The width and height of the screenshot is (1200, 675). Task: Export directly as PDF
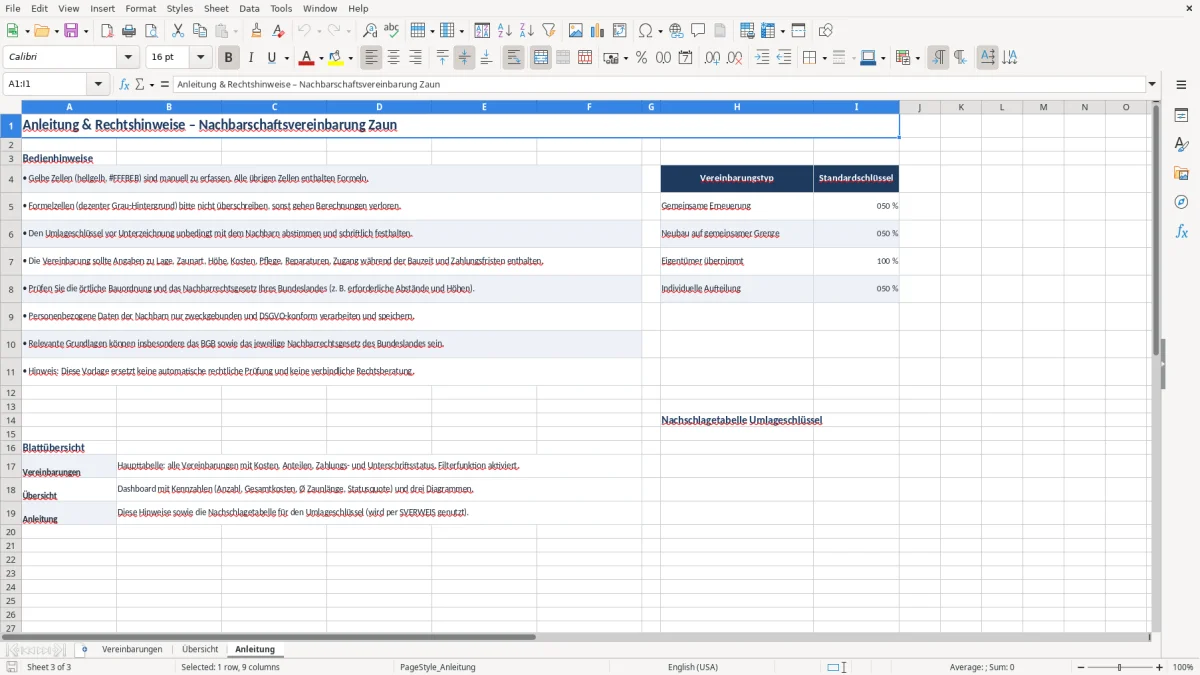click(x=107, y=31)
